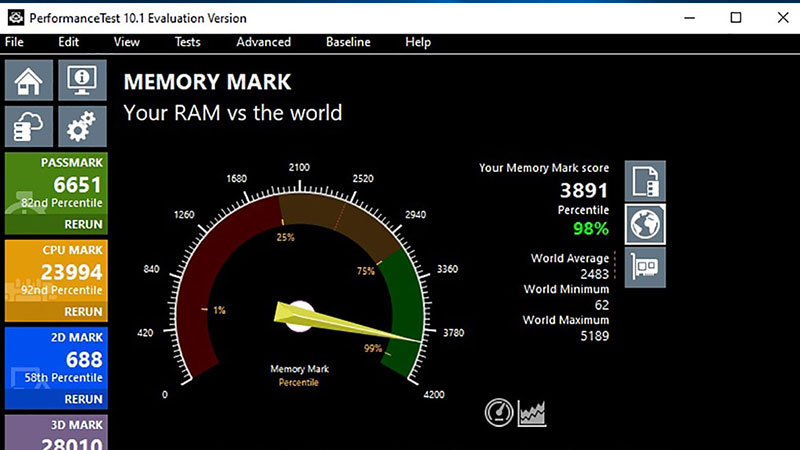Click the 99% marker on the gauge
The height and width of the screenshot is (450, 800).
(x=373, y=348)
